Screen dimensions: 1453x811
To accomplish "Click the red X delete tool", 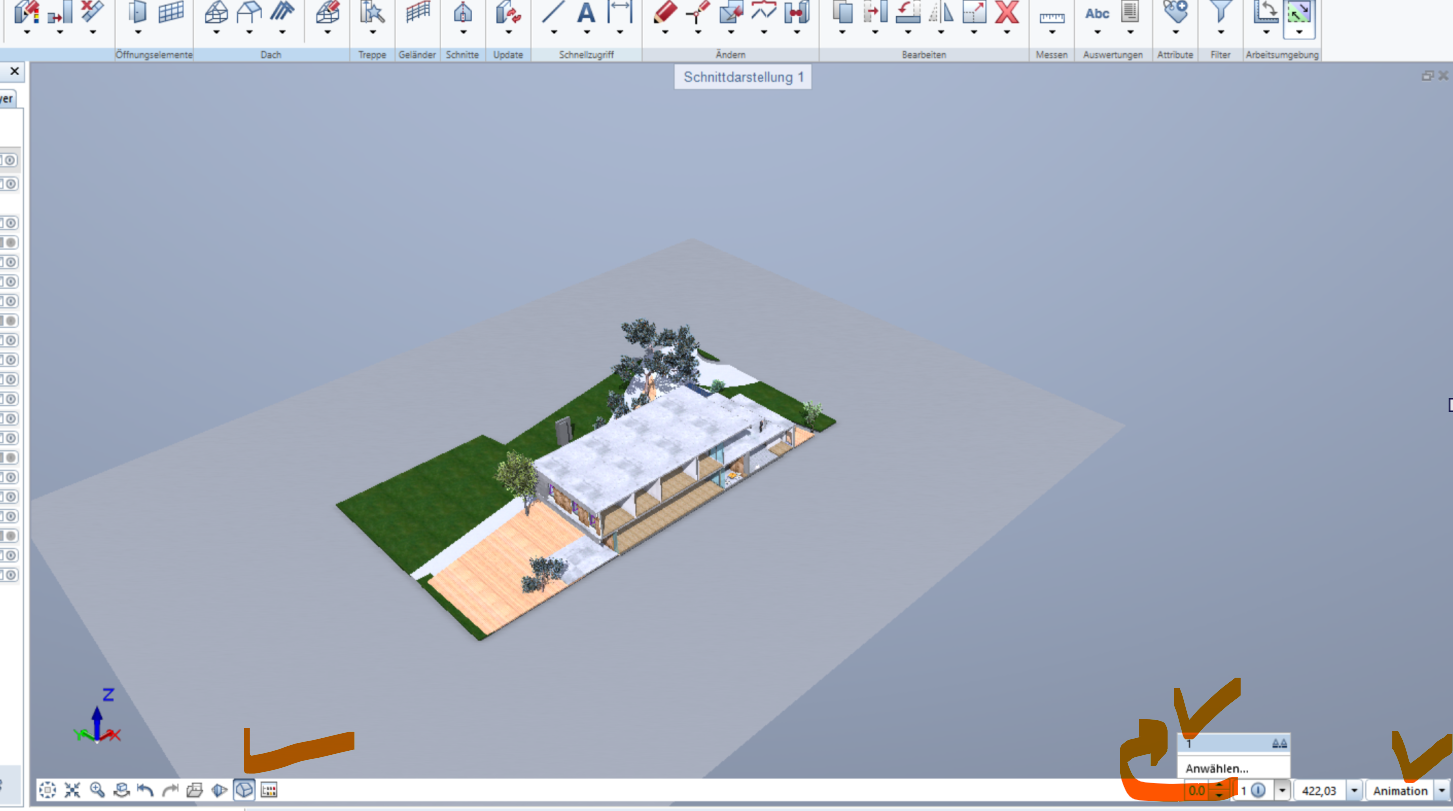I will click(x=1007, y=12).
